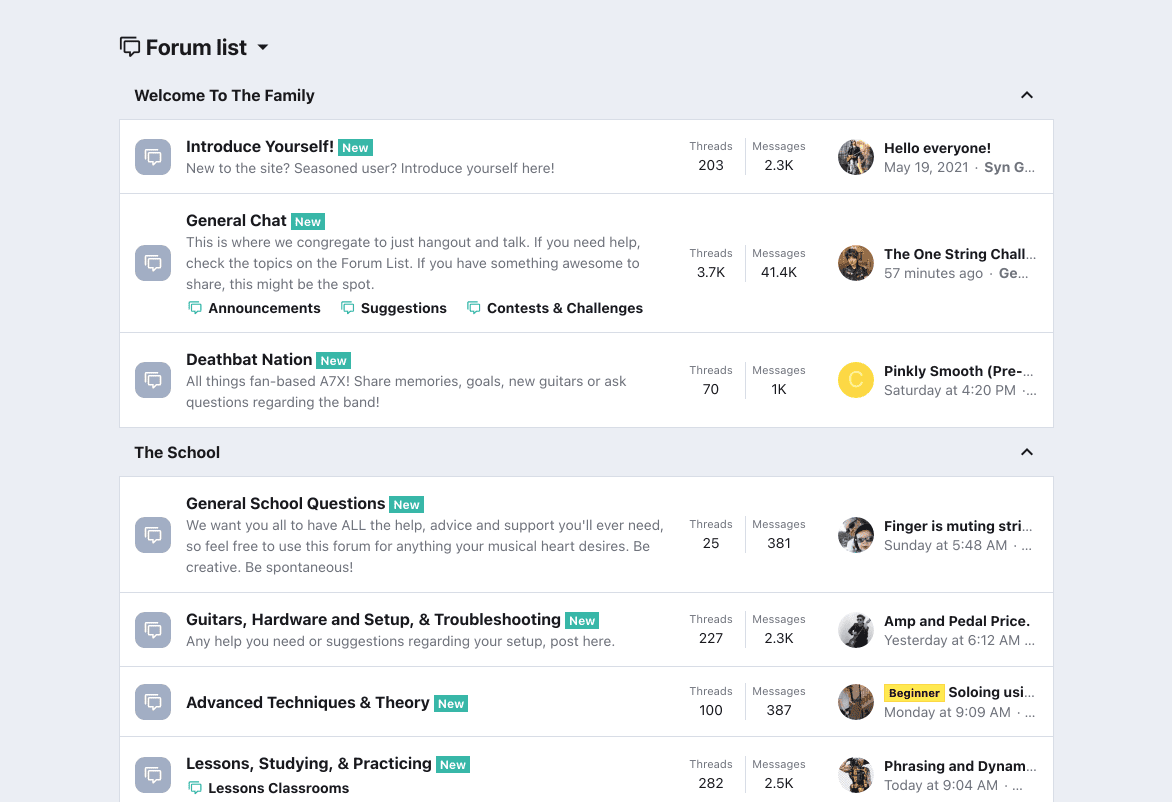Click the Deathbat Nation forum node icon
The width and height of the screenshot is (1172, 802).
(153, 380)
